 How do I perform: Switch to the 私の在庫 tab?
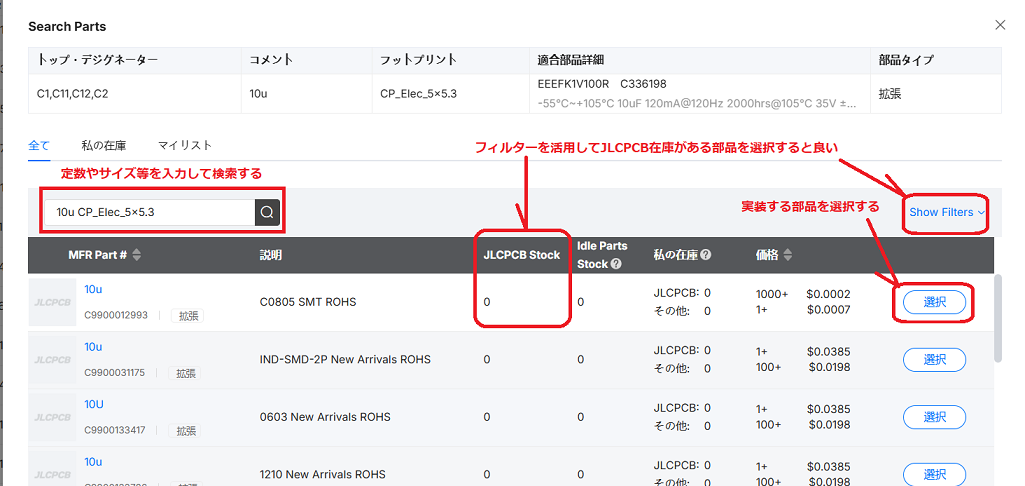click(x=103, y=145)
